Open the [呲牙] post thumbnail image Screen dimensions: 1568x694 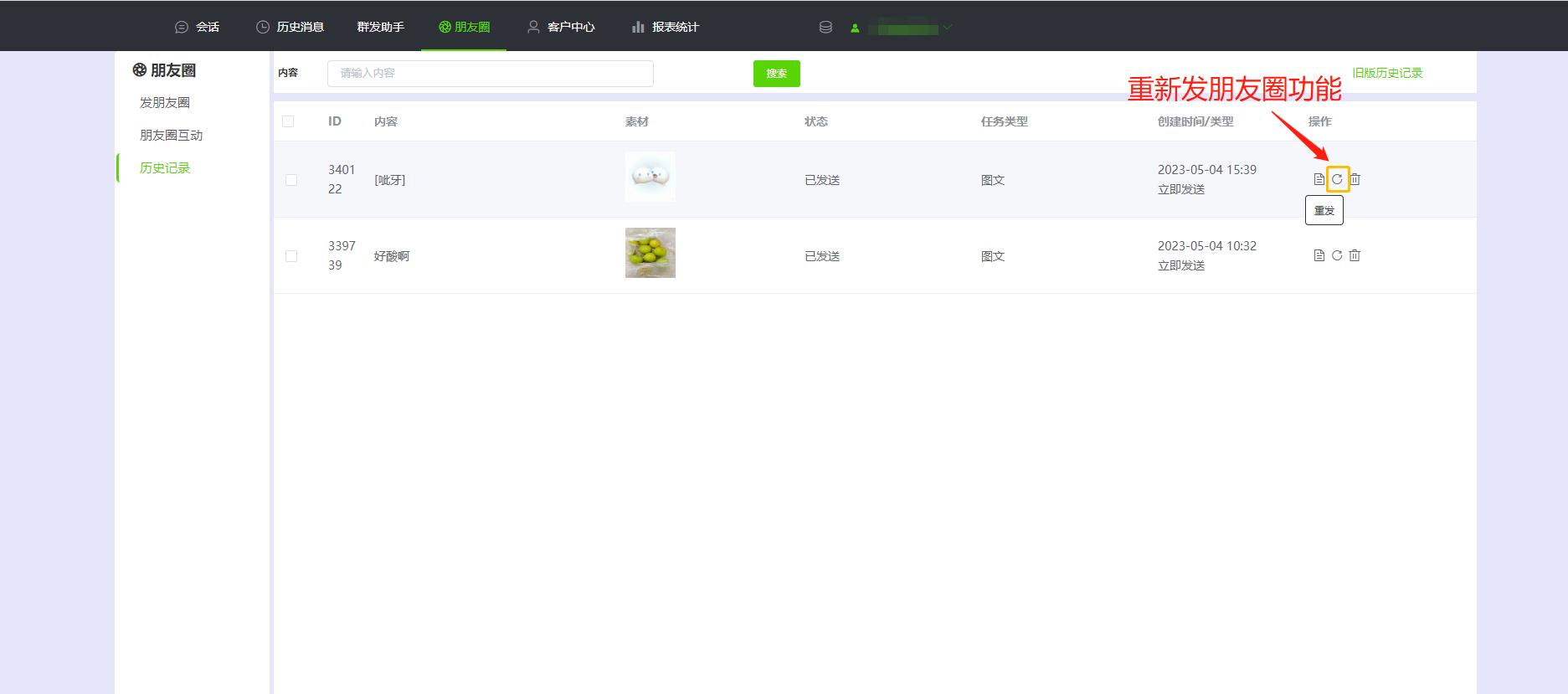click(650, 177)
